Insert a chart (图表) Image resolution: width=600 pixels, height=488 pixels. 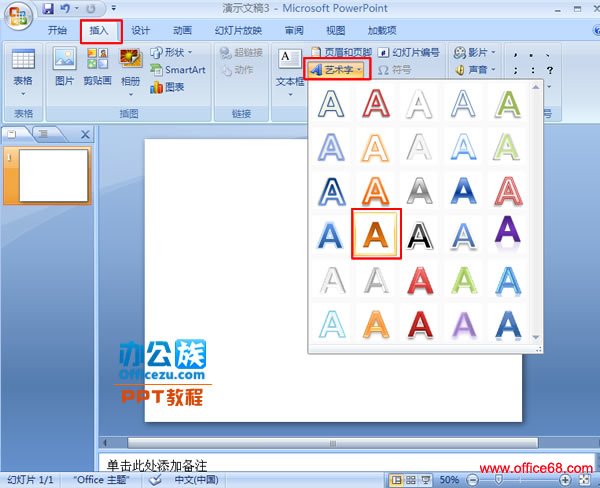167,87
